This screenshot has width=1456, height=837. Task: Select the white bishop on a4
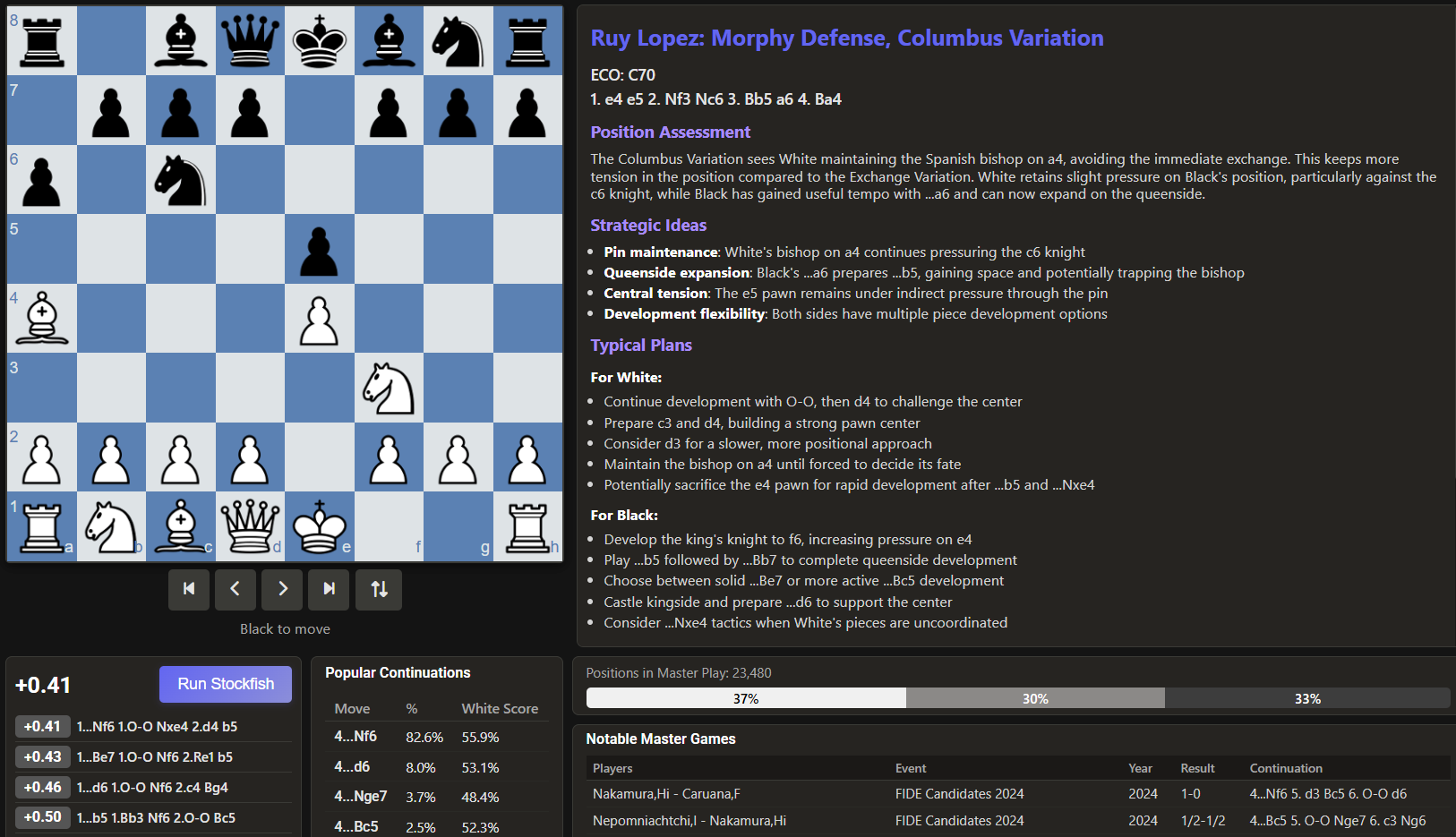click(x=42, y=319)
